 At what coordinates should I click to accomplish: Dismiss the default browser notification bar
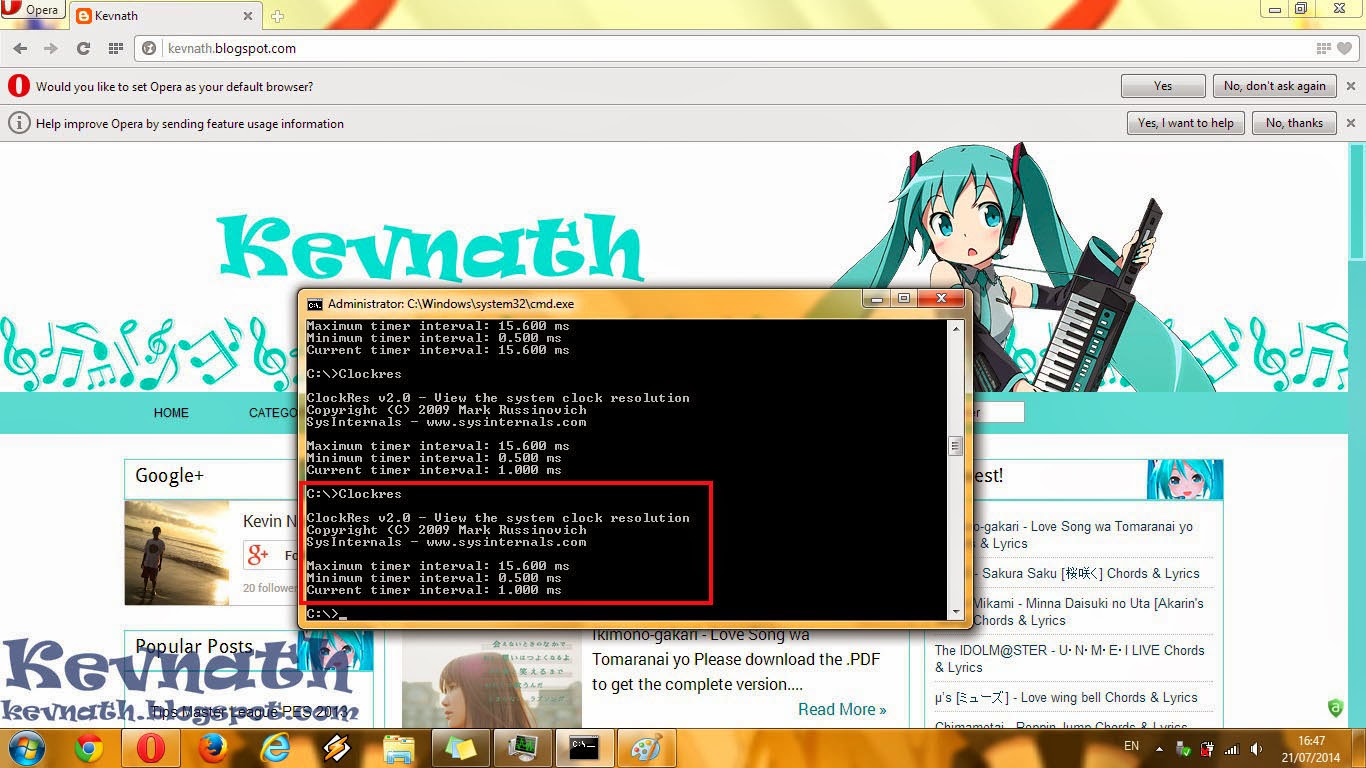[x=1352, y=86]
